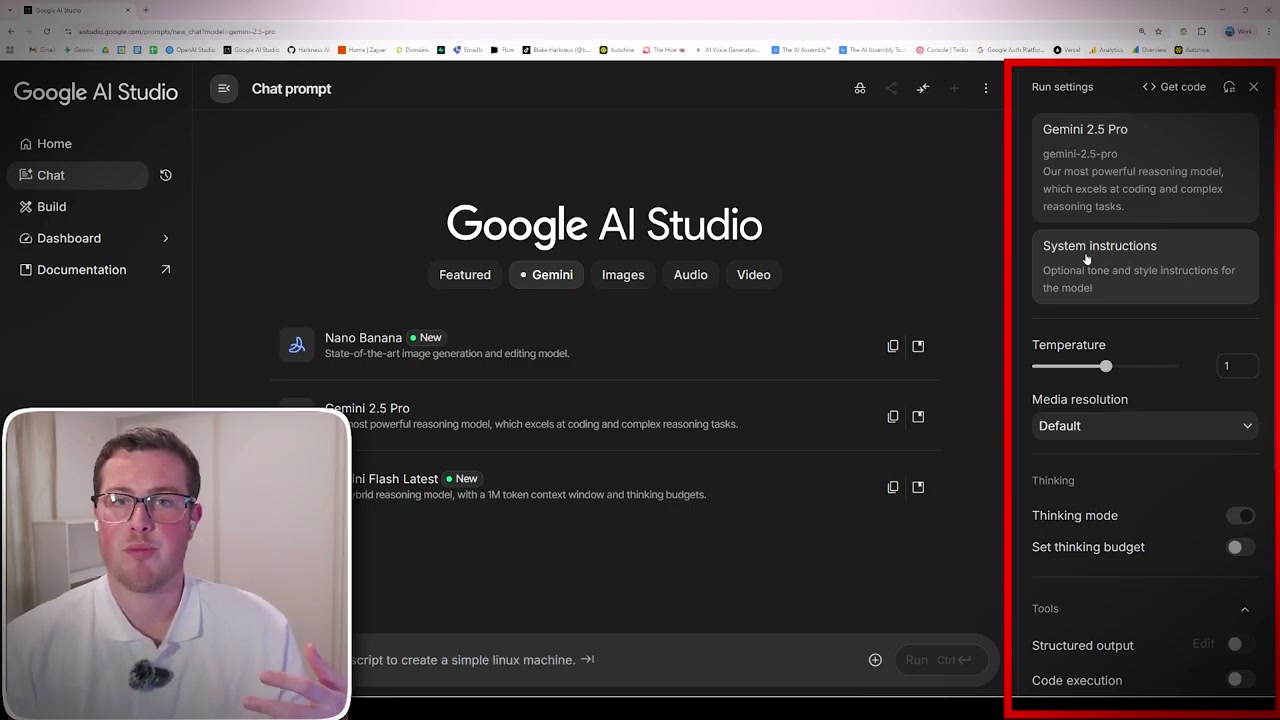Click the Build tools icon in sidebar
Viewport: 1280px width, 720px height.
[26, 207]
